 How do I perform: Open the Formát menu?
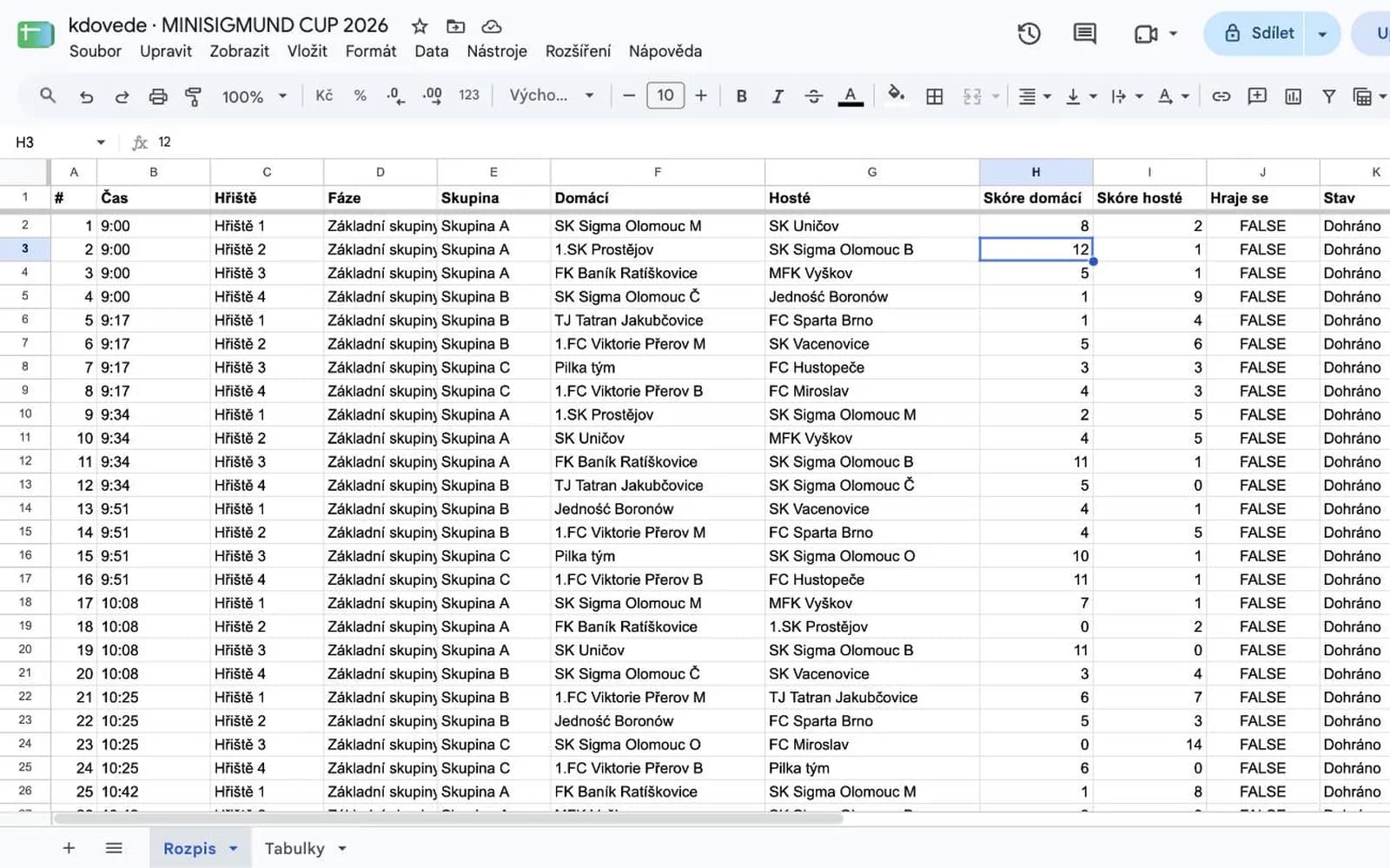371,51
